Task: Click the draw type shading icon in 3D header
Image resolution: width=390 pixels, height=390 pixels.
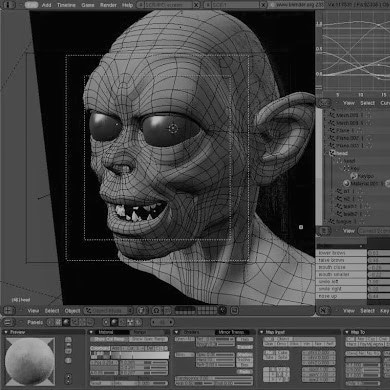Action: point(142,311)
